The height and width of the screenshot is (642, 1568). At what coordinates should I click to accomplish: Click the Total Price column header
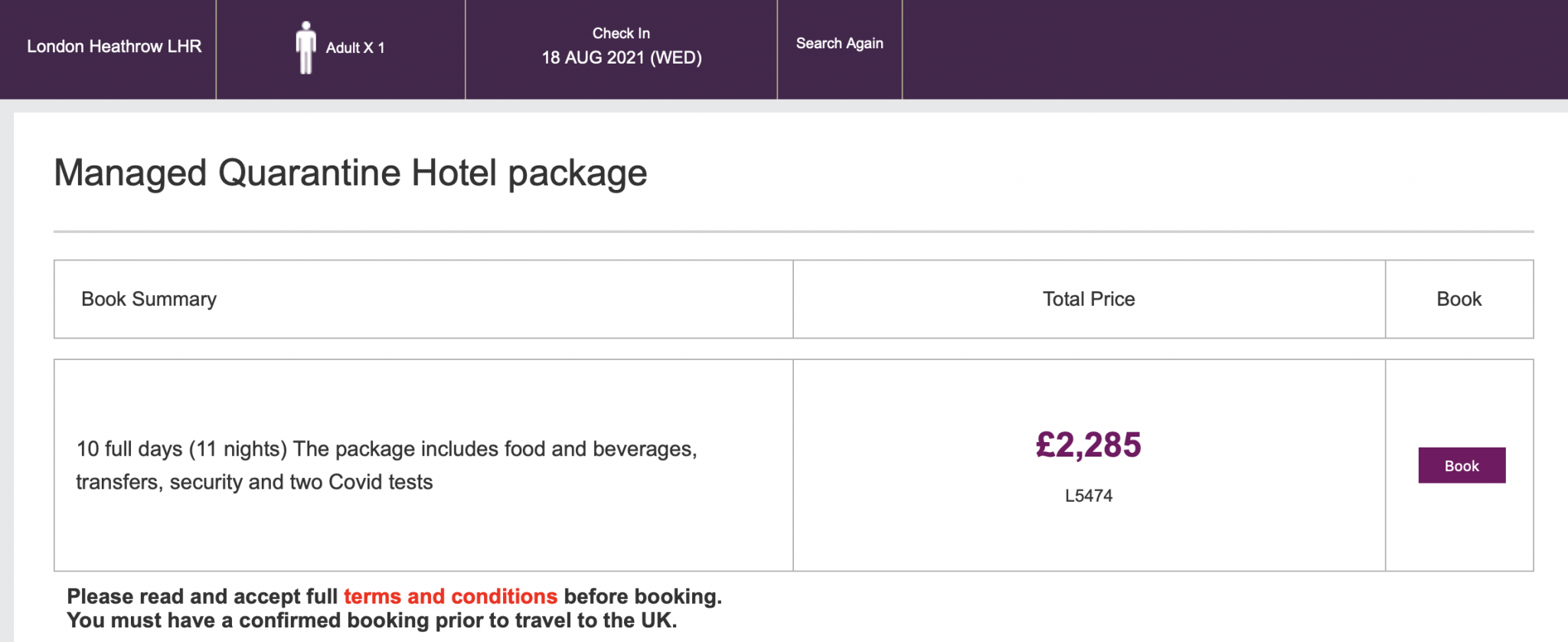tap(1088, 299)
